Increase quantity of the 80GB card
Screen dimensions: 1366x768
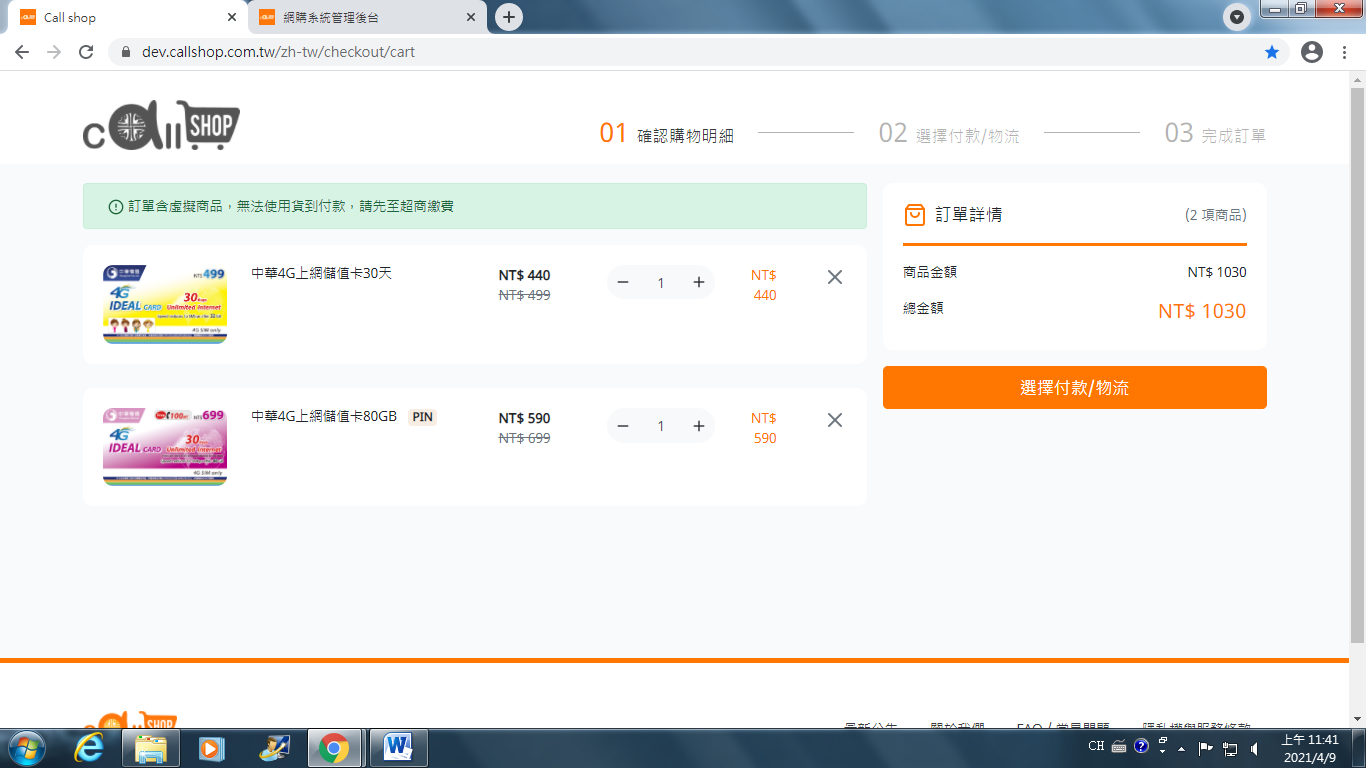pyautogui.click(x=699, y=426)
